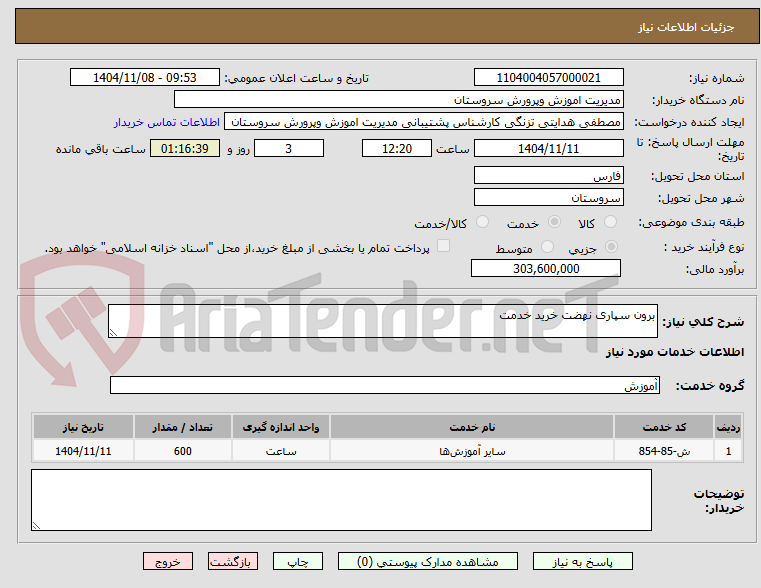Click the remaining days field showing 3
The width and height of the screenshot is (761, 588).
pos(289,148)
